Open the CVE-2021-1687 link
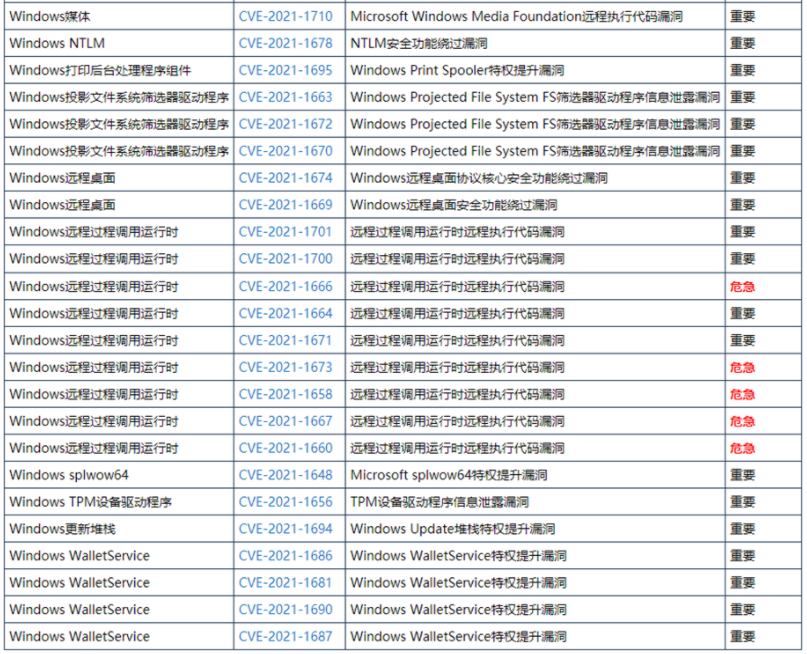 (x=286, y=637)
